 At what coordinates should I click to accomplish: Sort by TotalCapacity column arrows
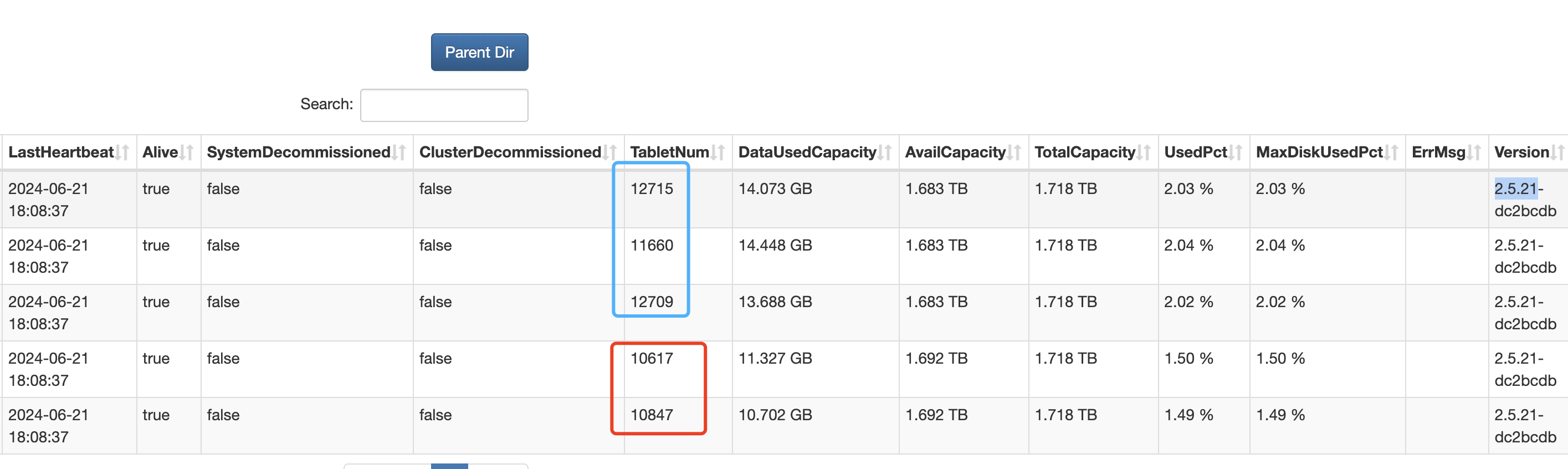(1144, 152)
